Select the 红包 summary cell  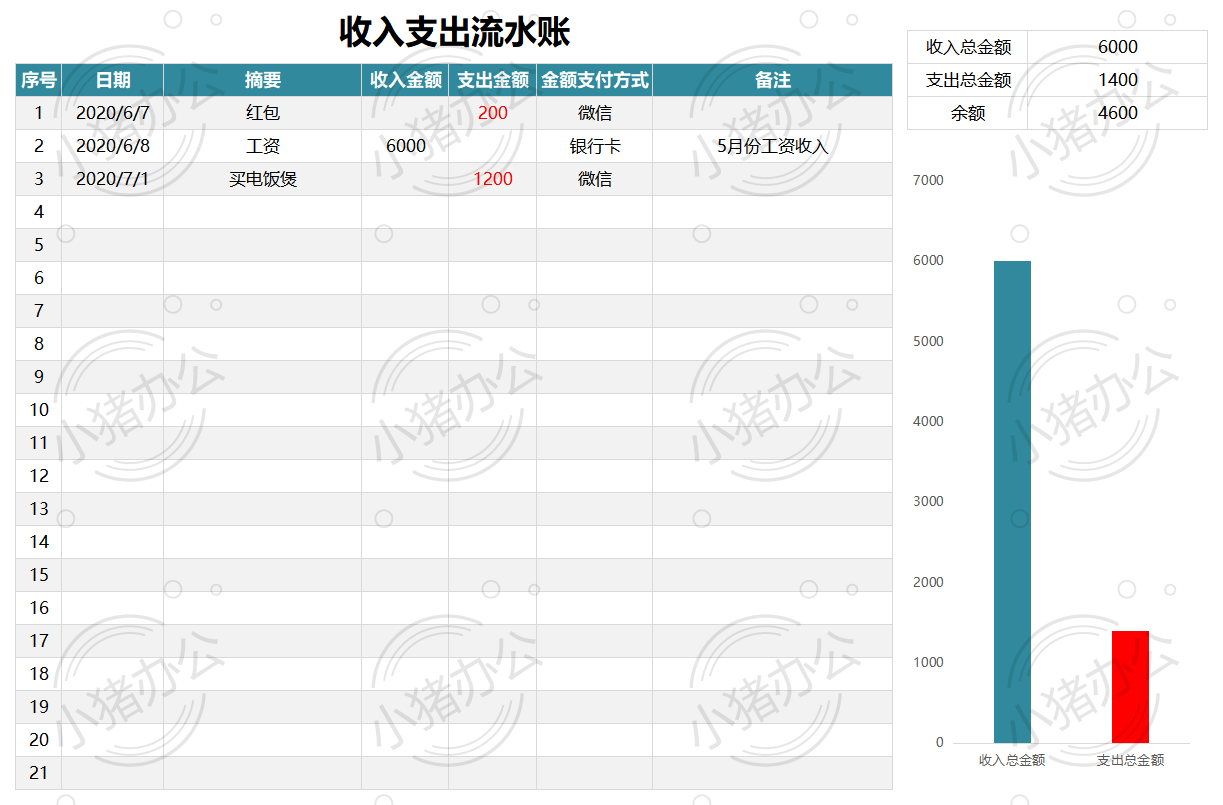(263, 113)
